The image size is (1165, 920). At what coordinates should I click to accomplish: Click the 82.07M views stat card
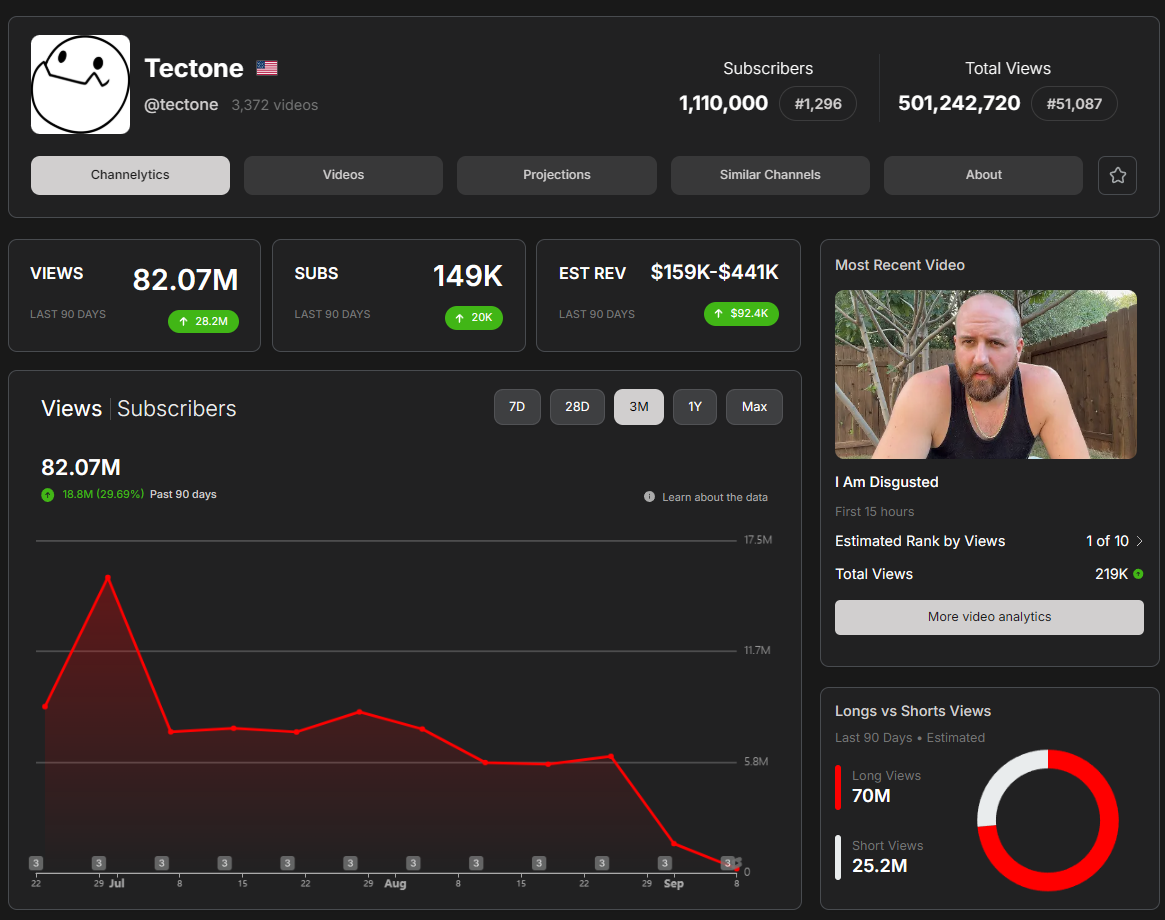pos(134,295)
